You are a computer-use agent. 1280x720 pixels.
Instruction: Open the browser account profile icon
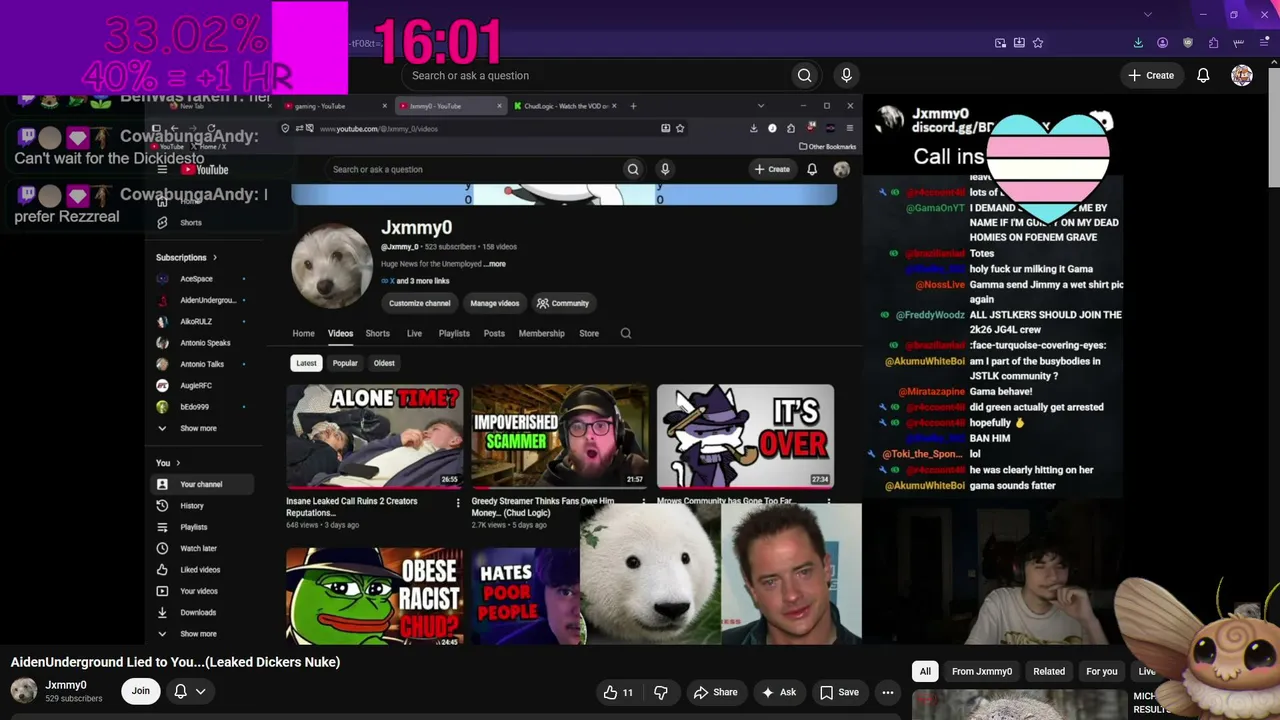click(1163, 43)
